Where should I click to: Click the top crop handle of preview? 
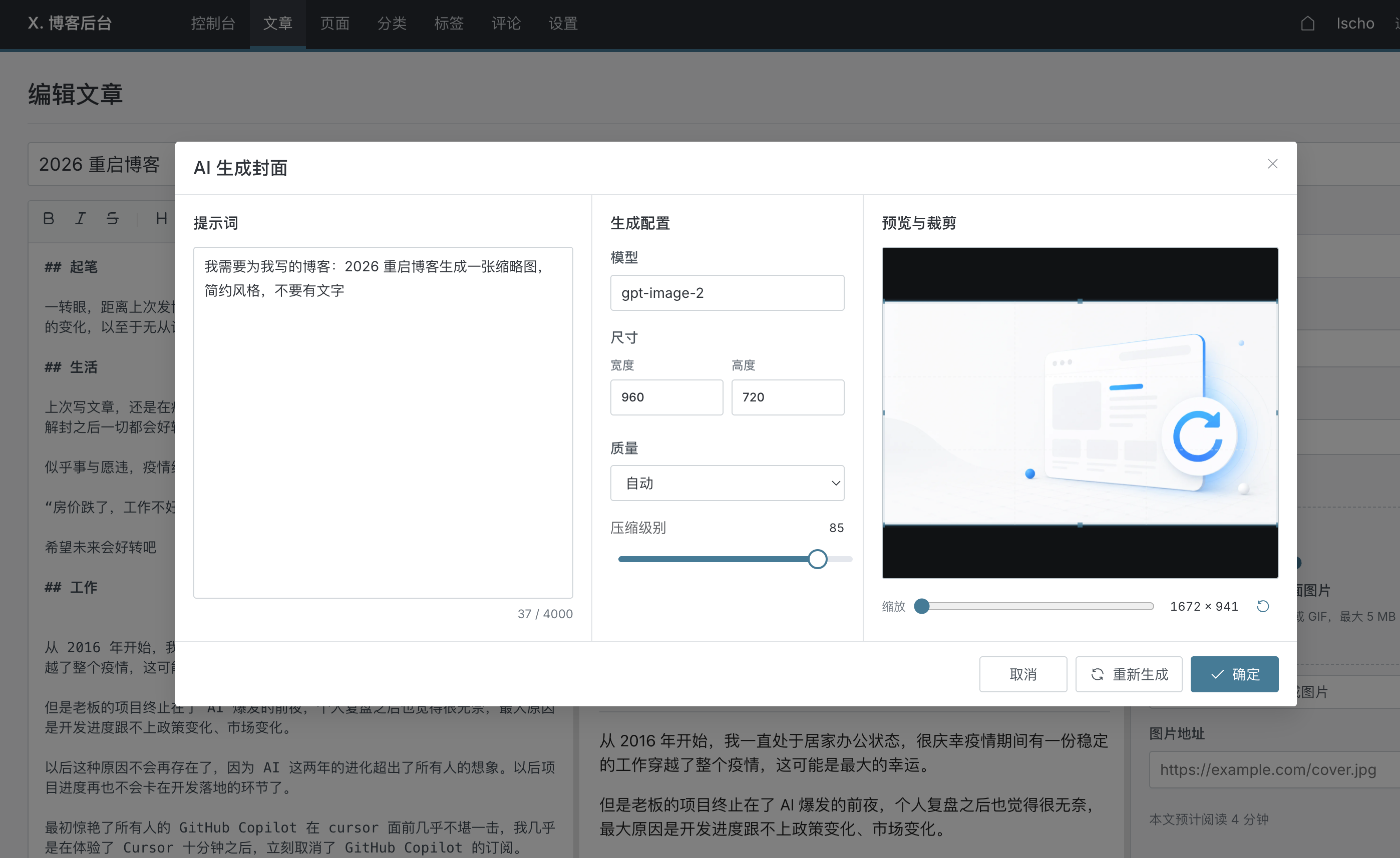[1080, 302]
